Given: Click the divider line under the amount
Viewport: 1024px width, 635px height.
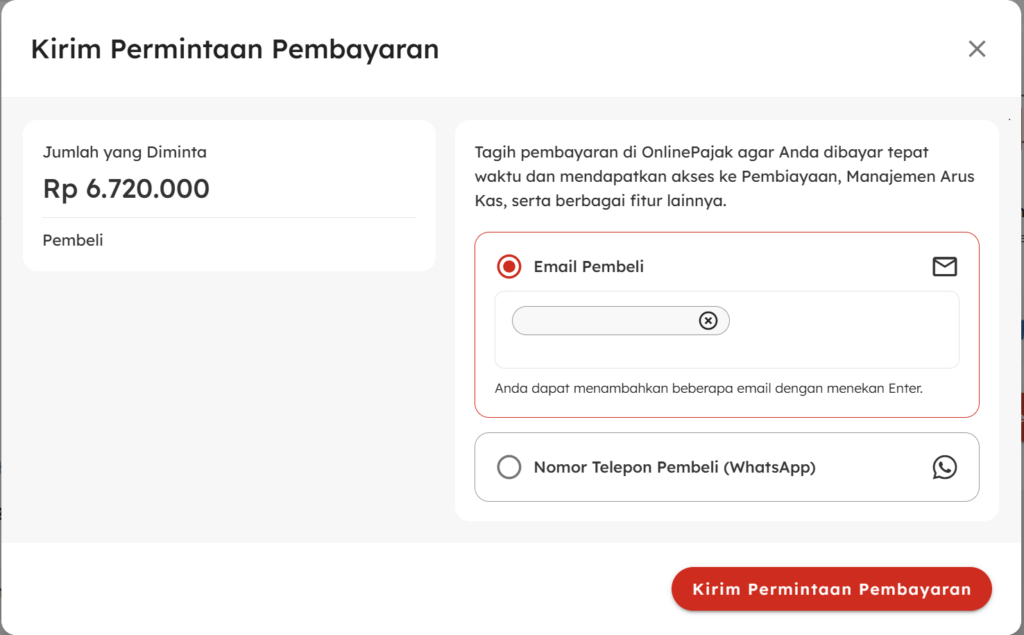Looking at the screenshot, I should click(x=229, y=217).
